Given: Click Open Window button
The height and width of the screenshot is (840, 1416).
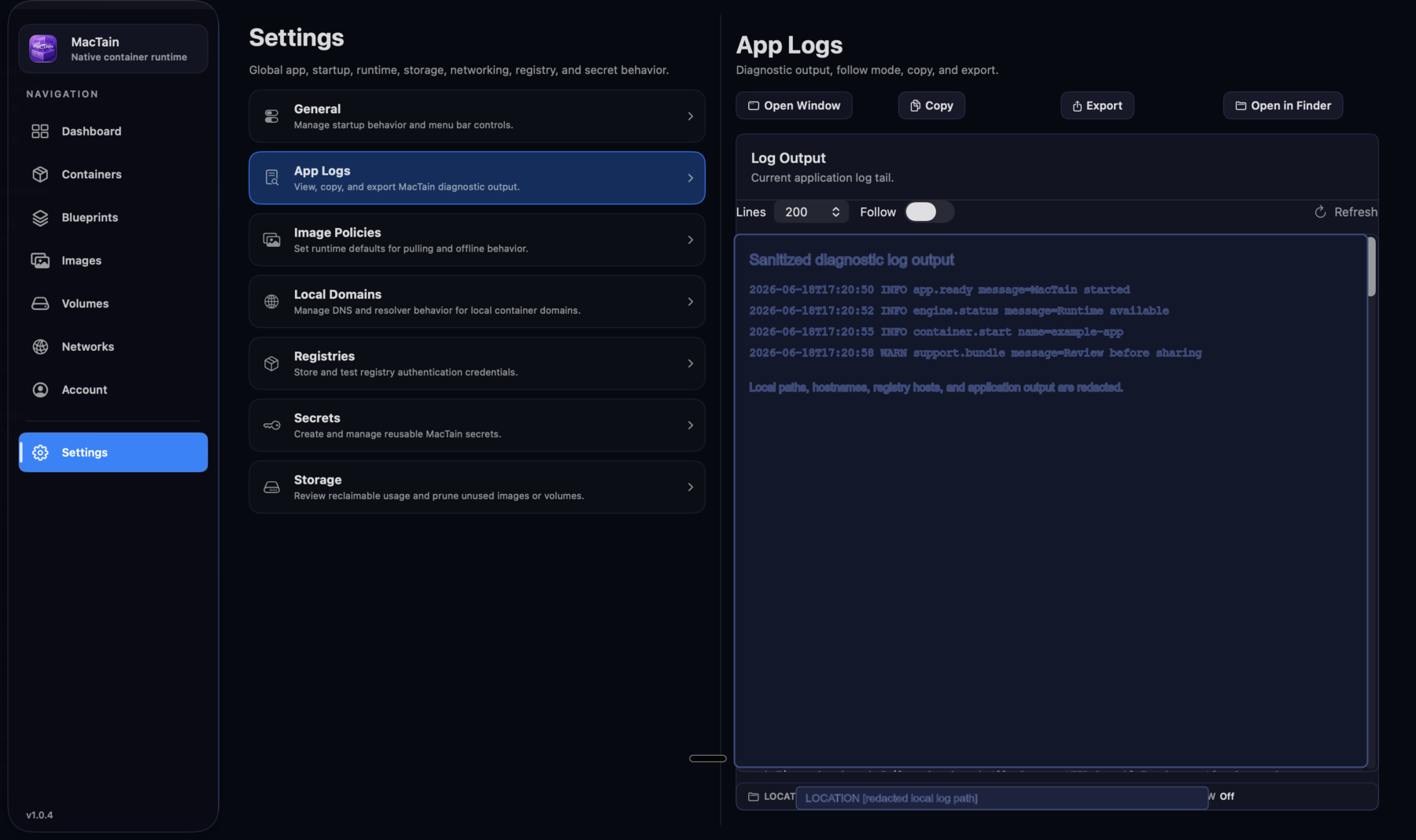Looking at the screenshot, I should (x=794, y=105).
